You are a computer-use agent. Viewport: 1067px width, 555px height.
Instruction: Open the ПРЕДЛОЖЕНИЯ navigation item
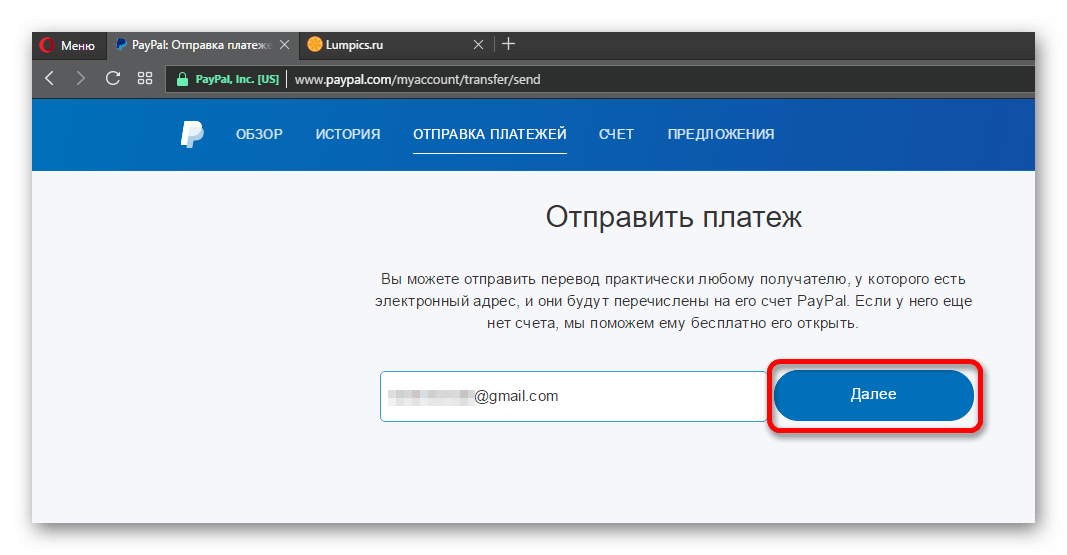[x=721, y=134]
